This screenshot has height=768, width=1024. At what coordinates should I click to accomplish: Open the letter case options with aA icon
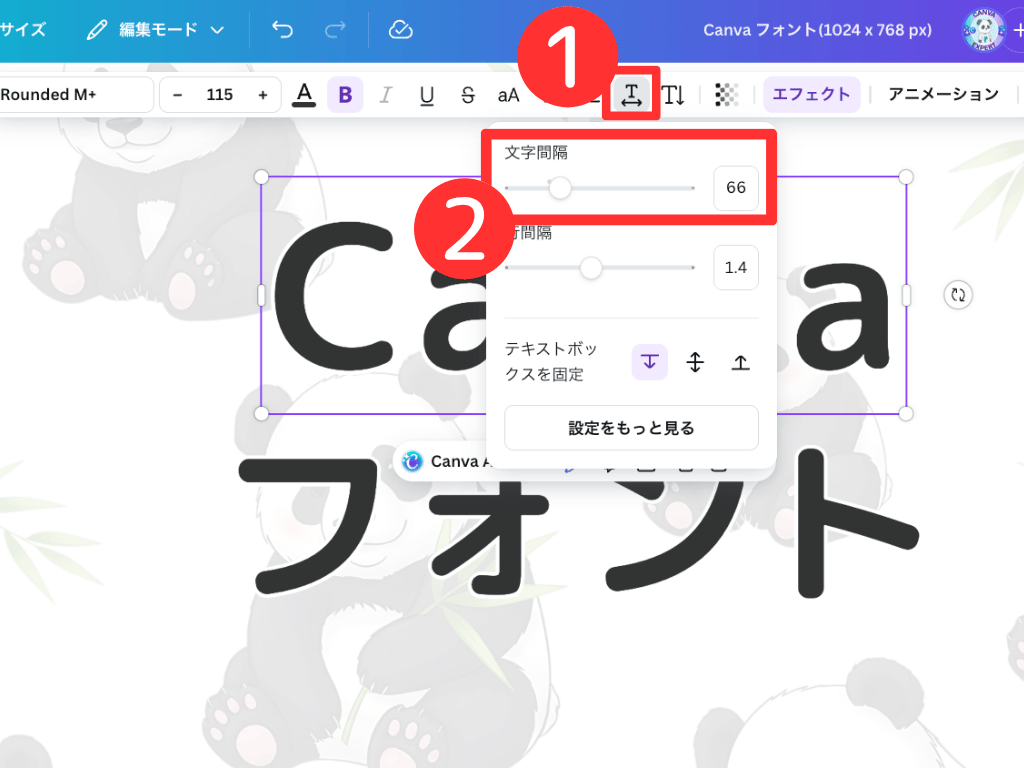507,94
